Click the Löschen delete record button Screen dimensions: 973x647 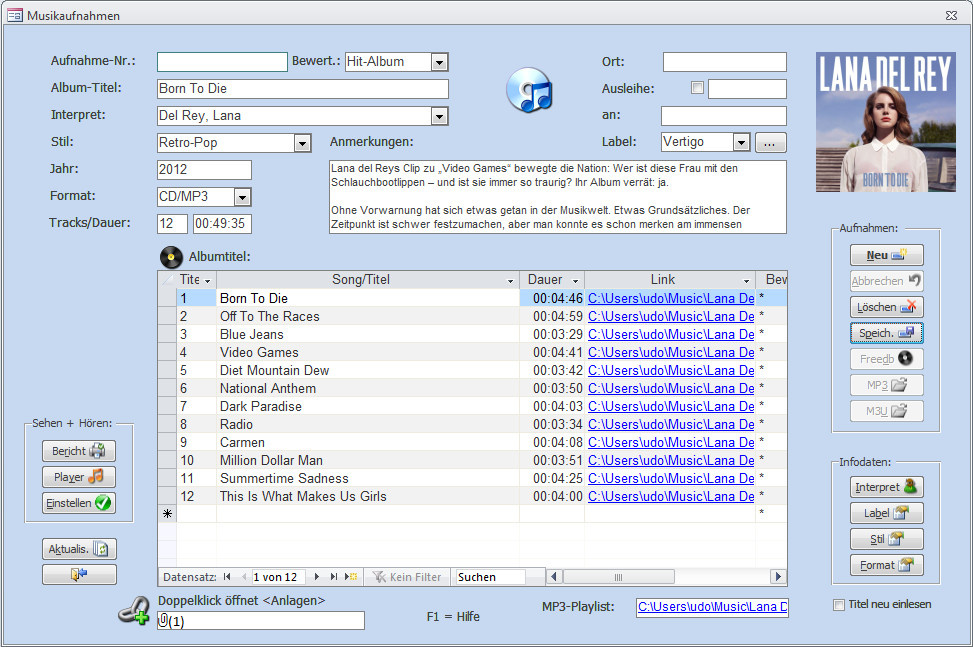pyautogui.click(x=886, y=307)
